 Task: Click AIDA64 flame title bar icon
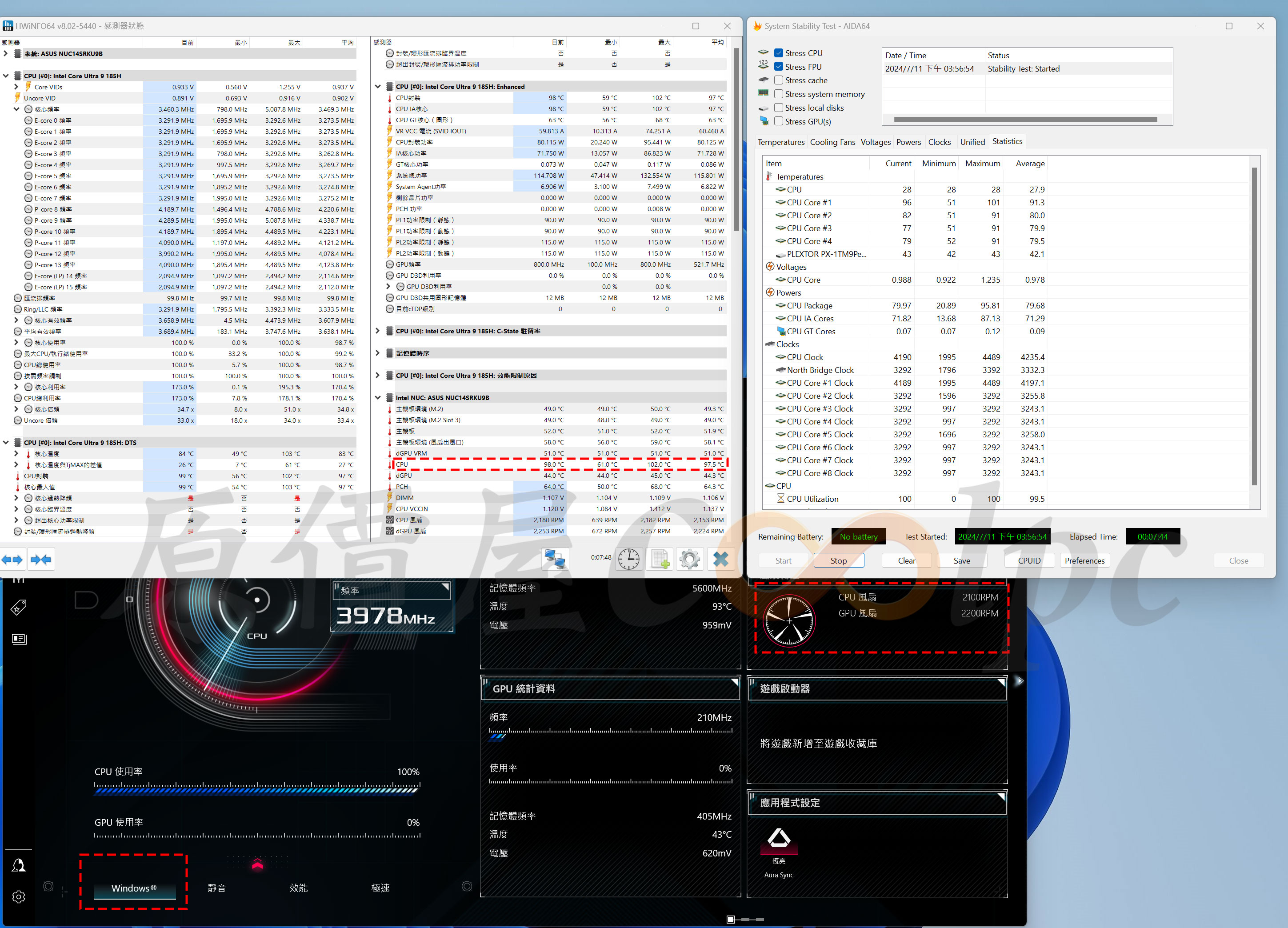(757, 26)
